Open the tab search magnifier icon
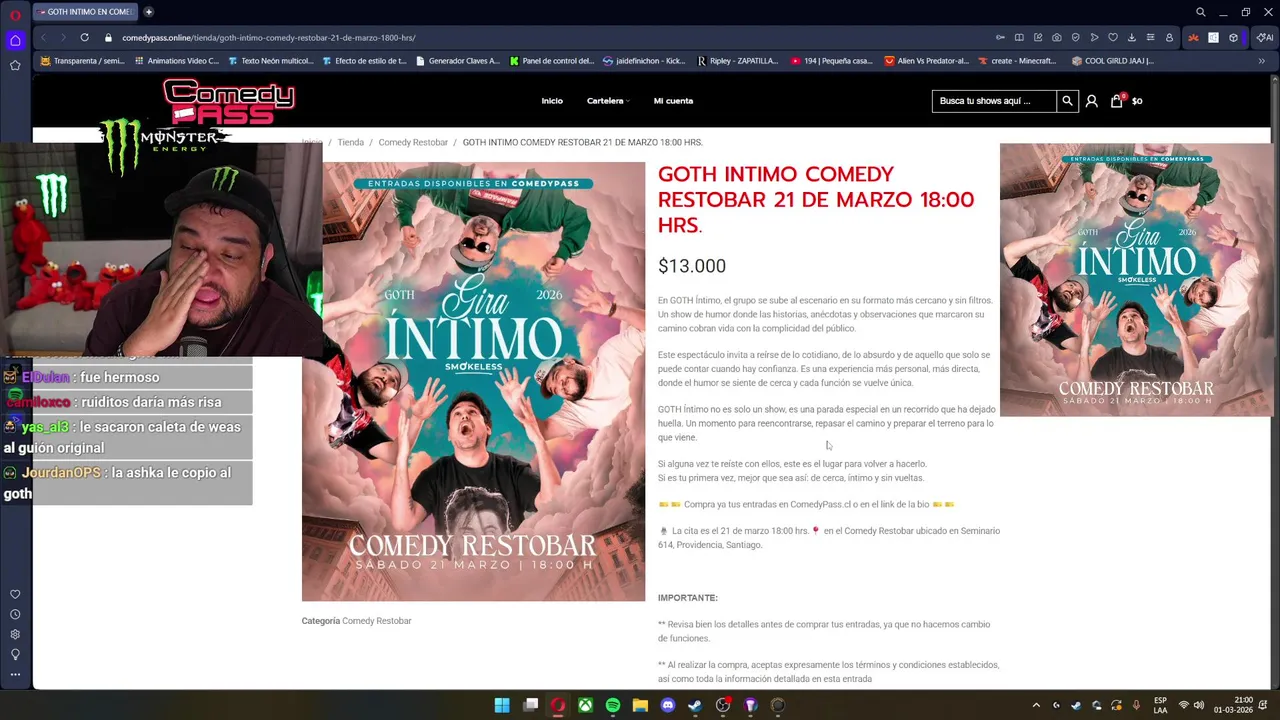 point(1201,12)
